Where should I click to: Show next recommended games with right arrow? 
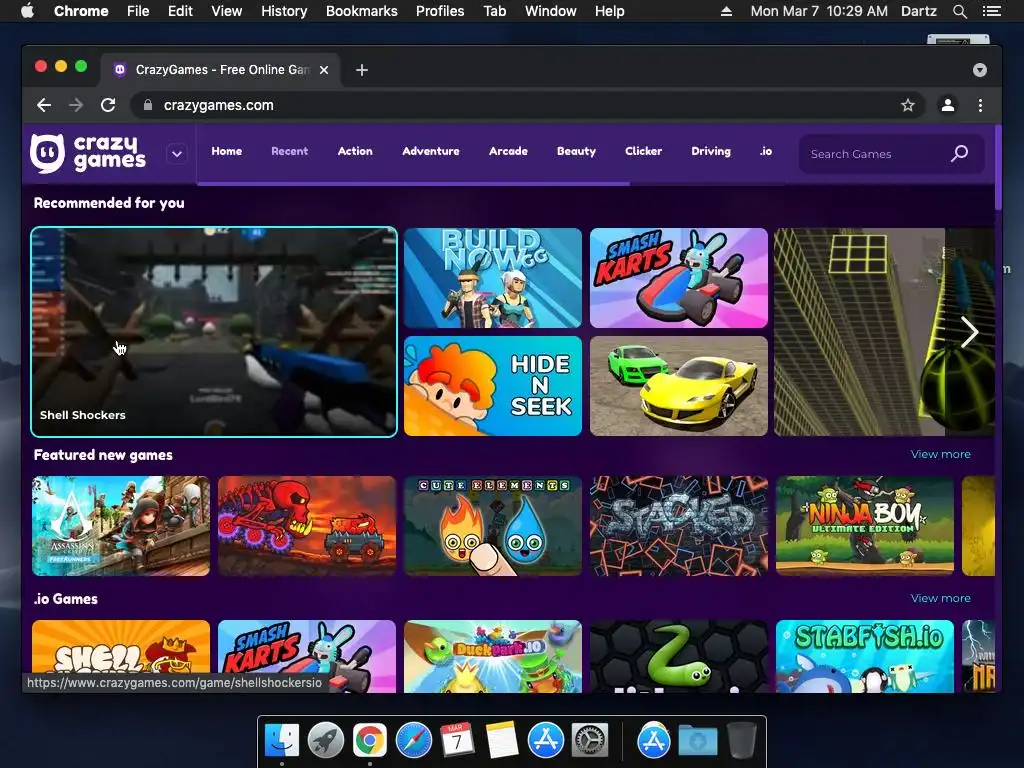[970, 332]
